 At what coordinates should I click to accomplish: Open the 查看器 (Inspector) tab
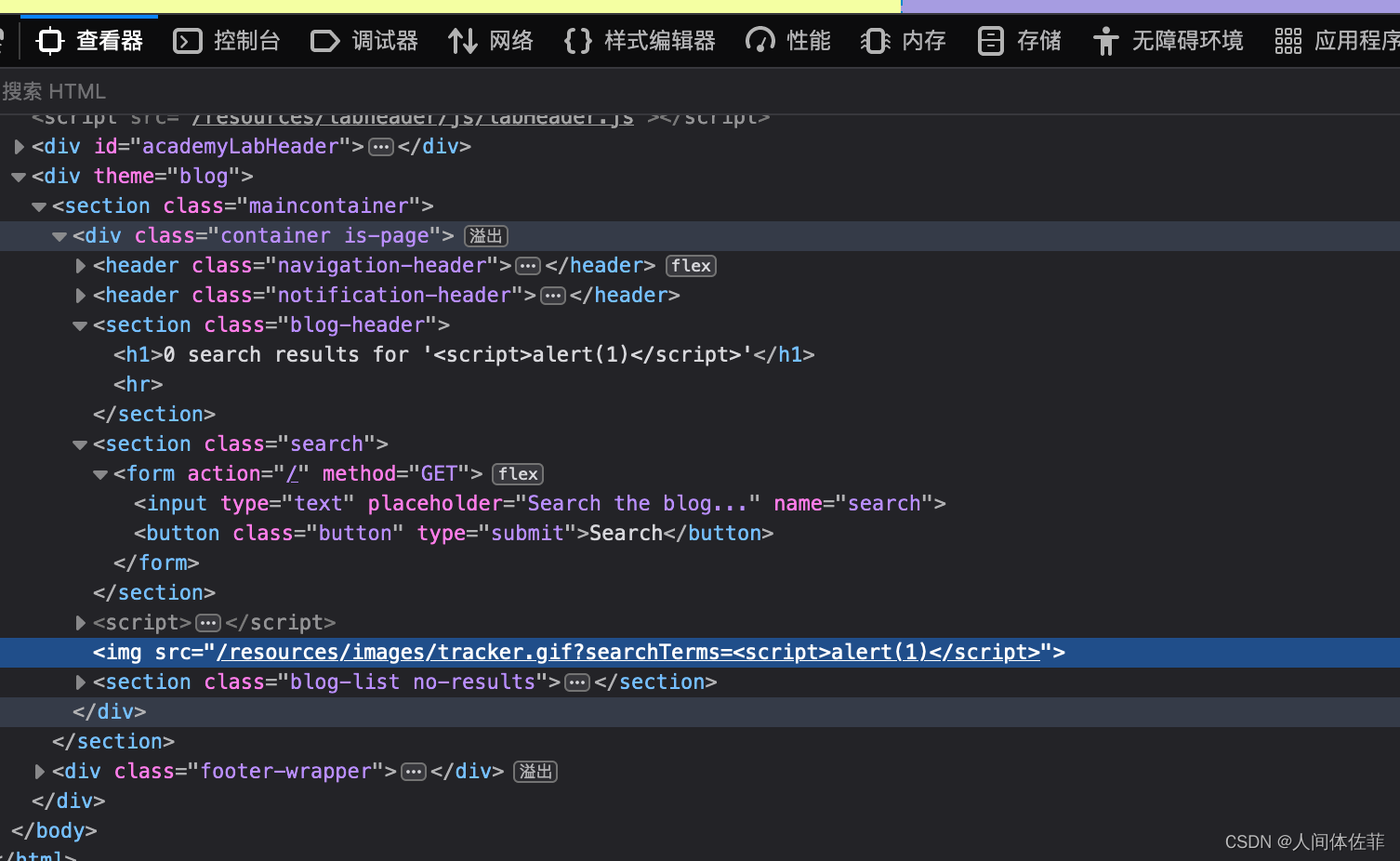[x=89, y=41]
